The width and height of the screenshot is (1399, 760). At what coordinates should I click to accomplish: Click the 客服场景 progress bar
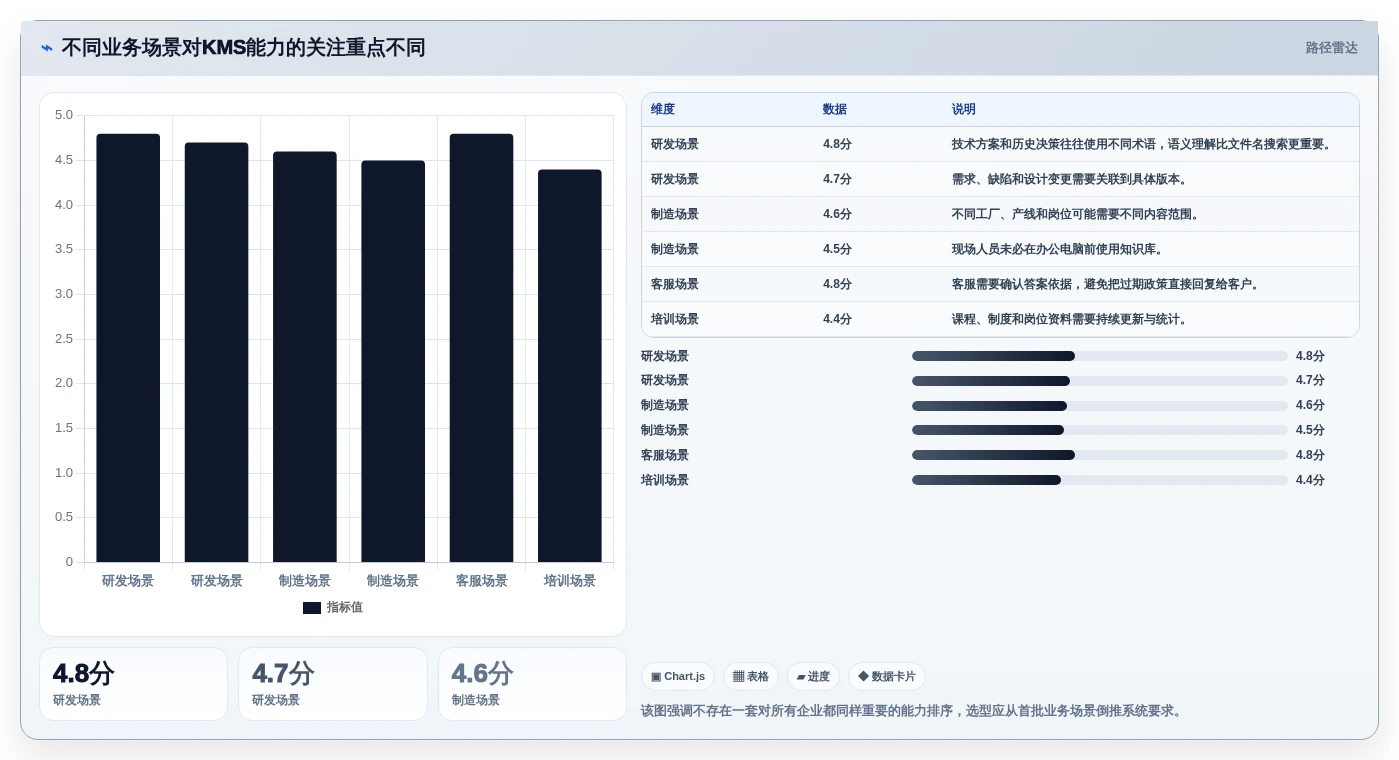[x=1100, y=455]
